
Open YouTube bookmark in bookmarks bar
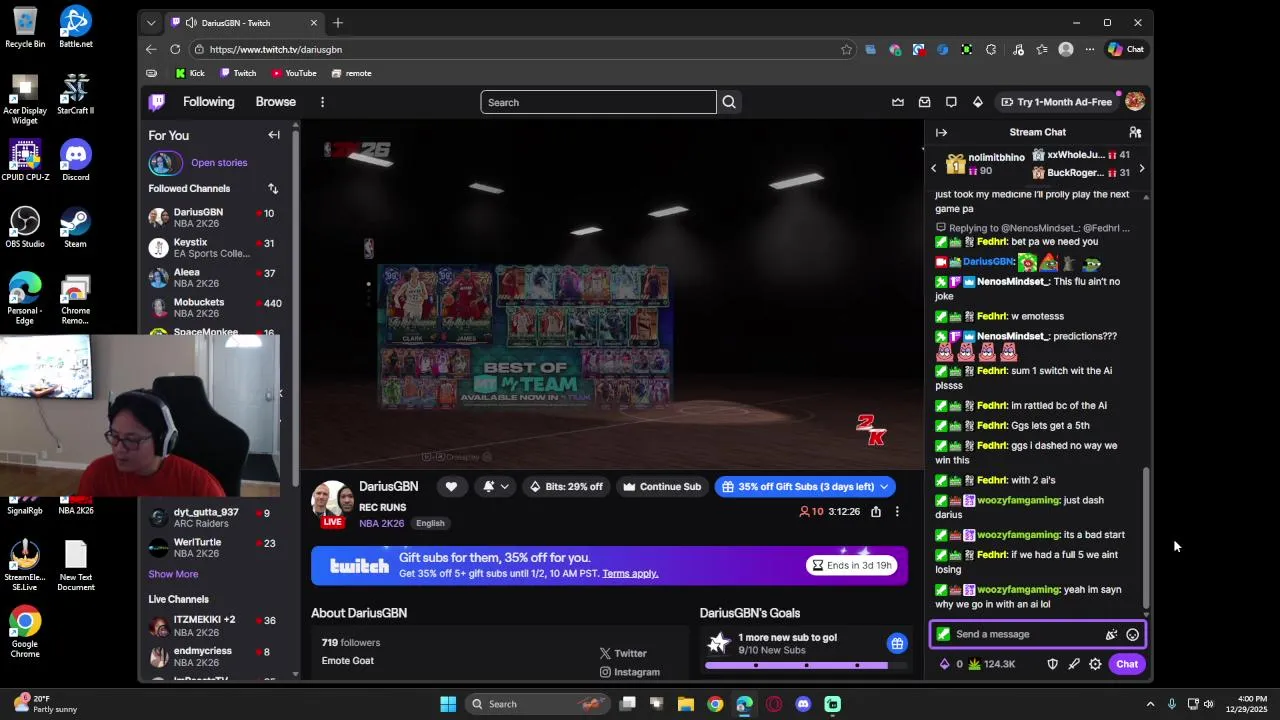(294, 73)
